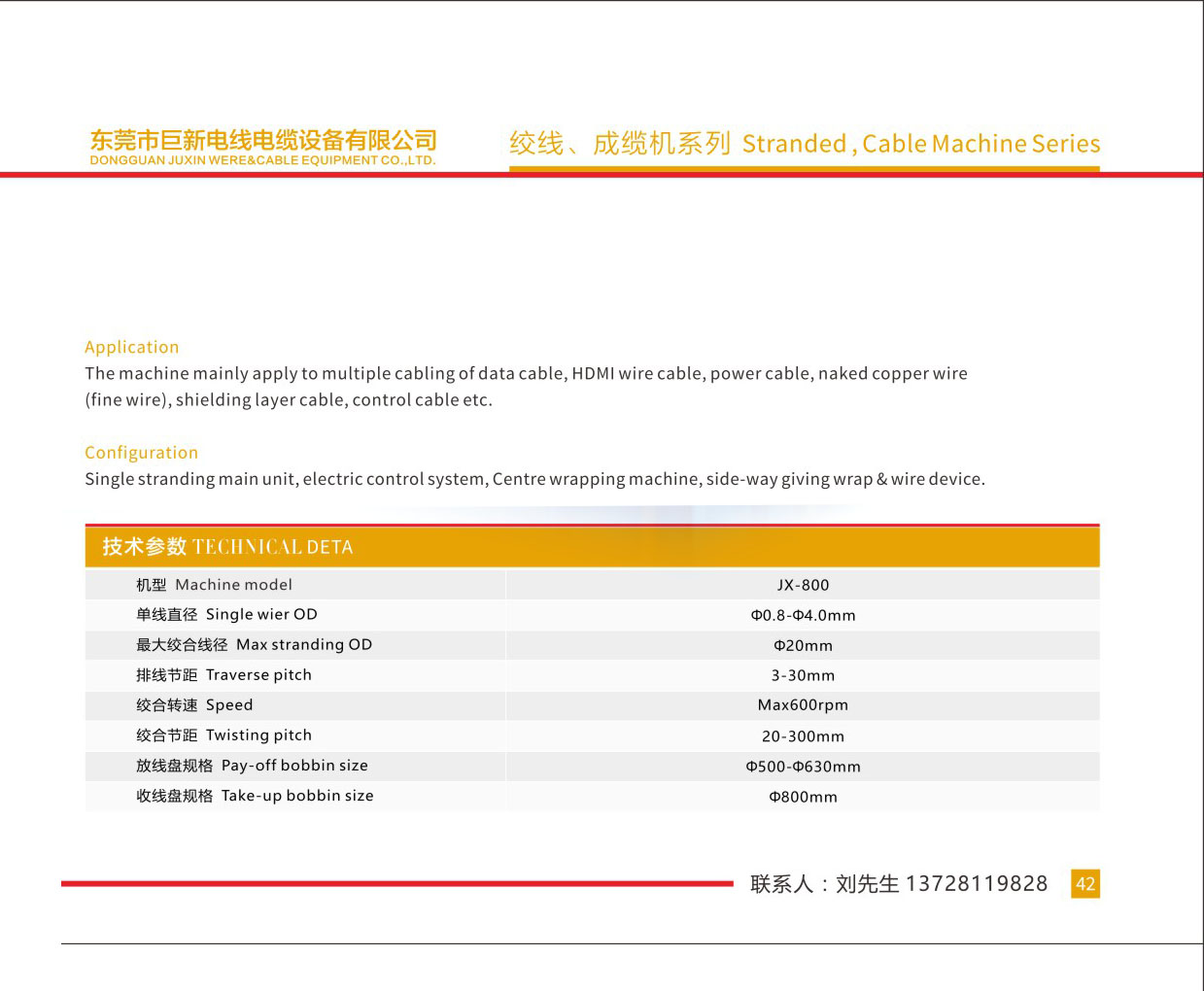Click the Φ0.8-Φ4.0mm value cell
Screen dimensions: 1204x991
pyautogui.click(x=803, y=615)
